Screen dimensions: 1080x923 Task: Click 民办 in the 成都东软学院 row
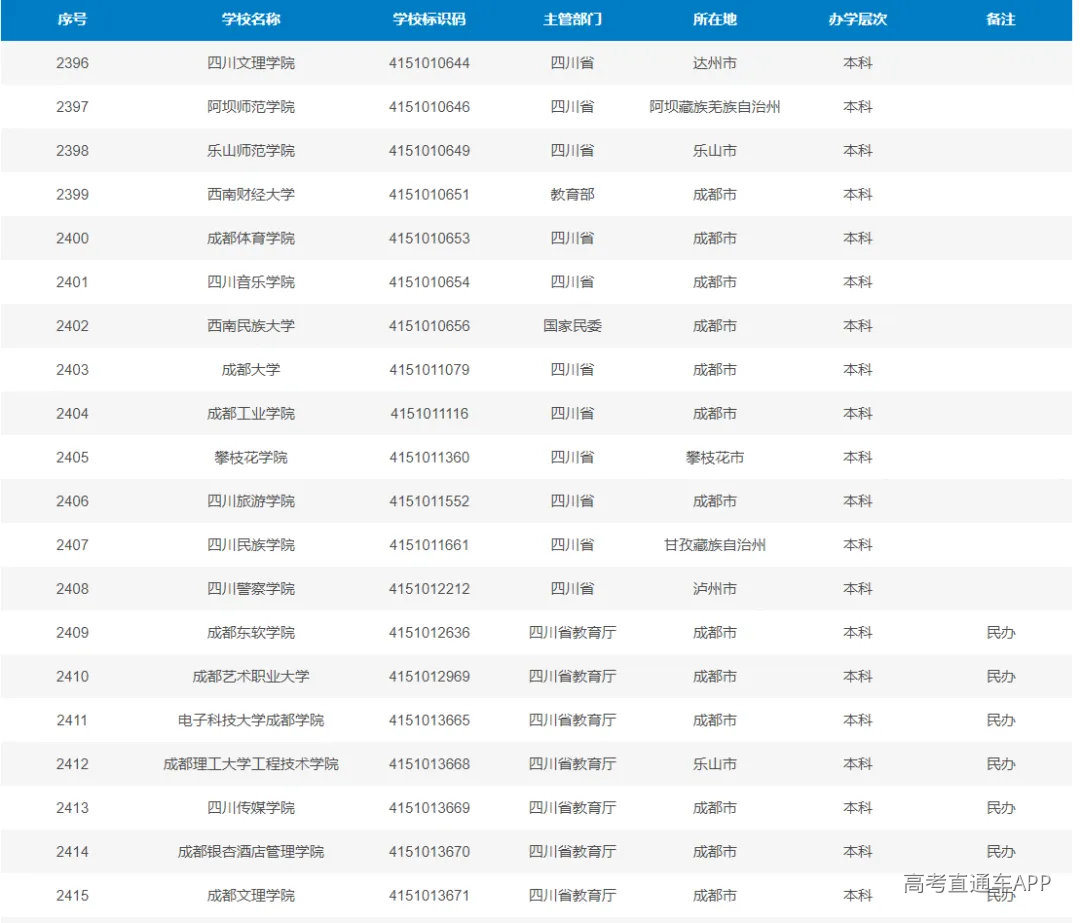1001,632
